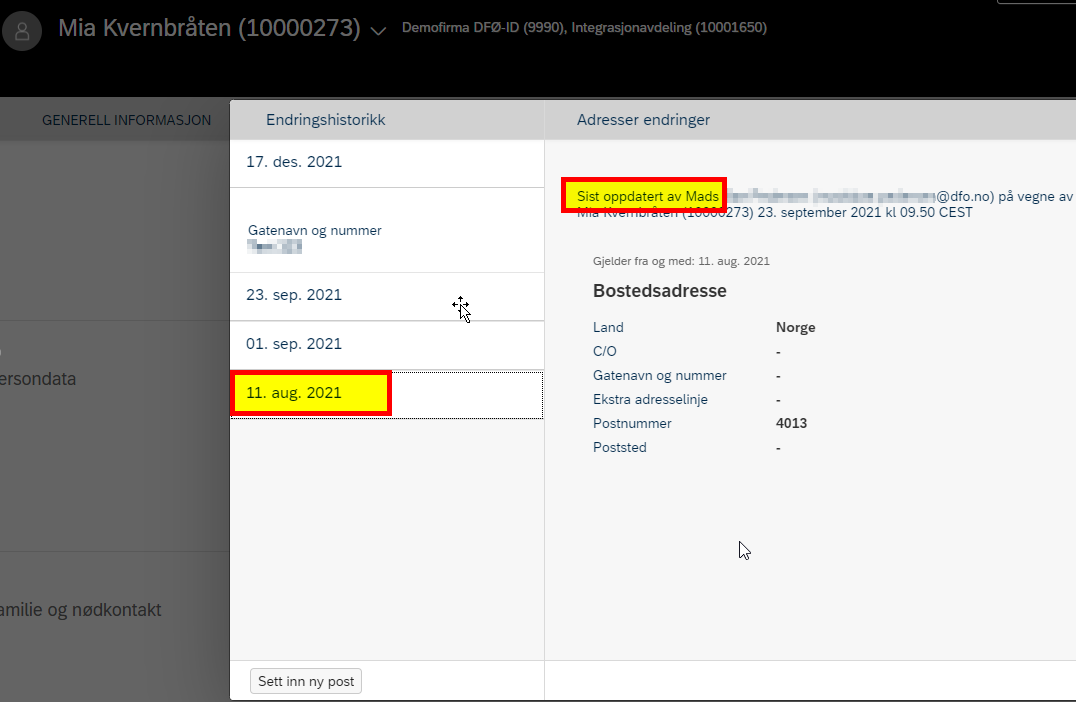Click the Postnummer value 4013

(x=791, y=423)
